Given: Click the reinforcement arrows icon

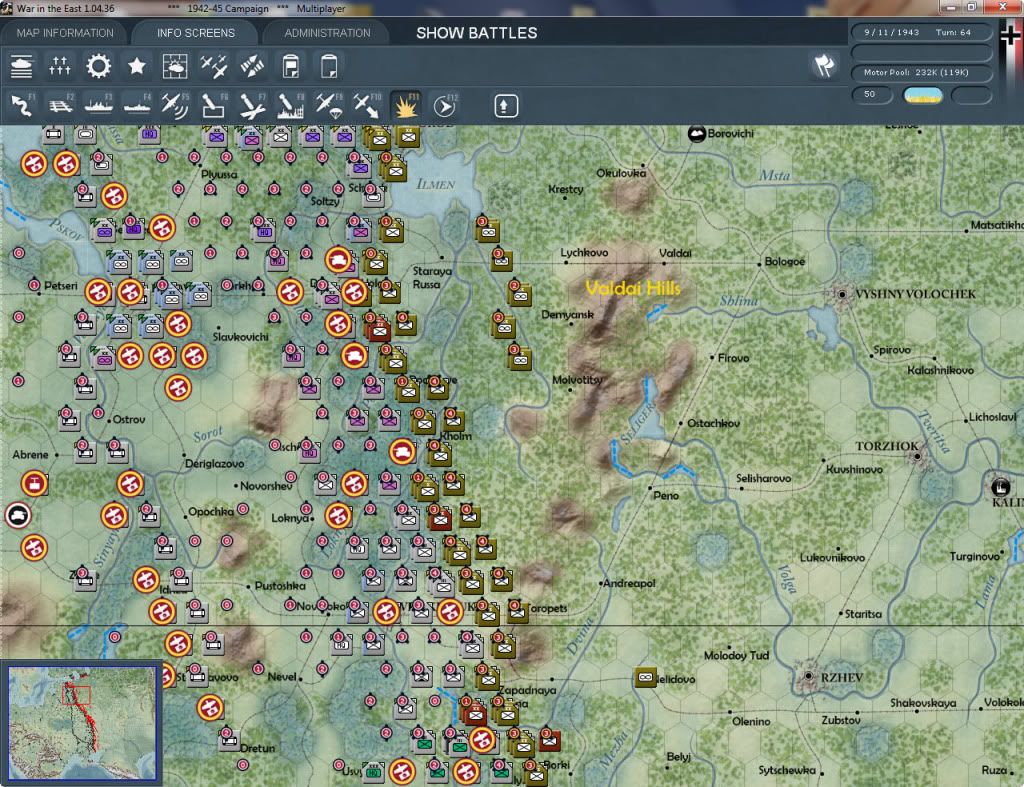Looking at the screenshot, I should tap(252, 67).
